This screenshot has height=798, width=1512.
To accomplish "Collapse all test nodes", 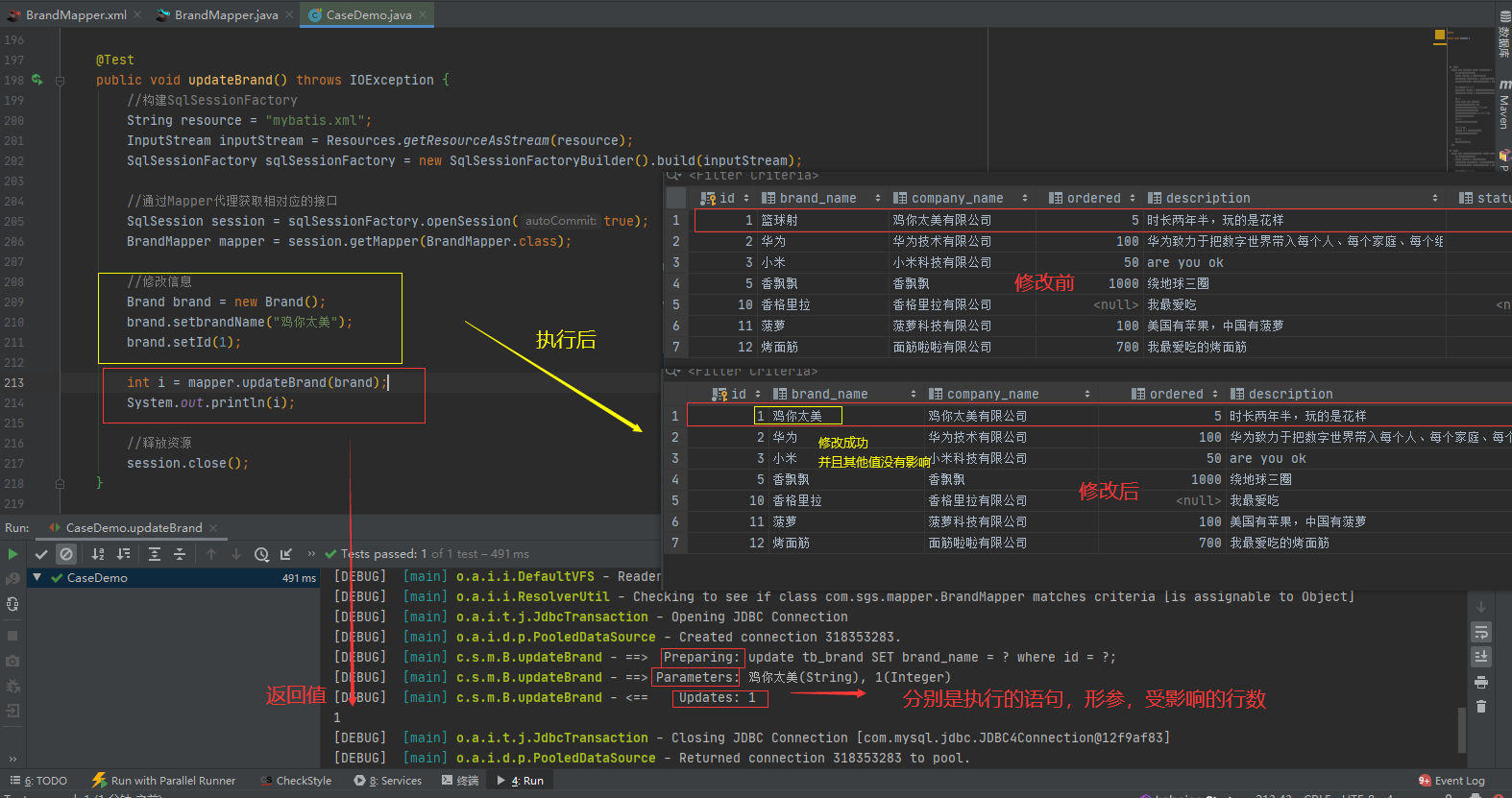I will [180, 554].
